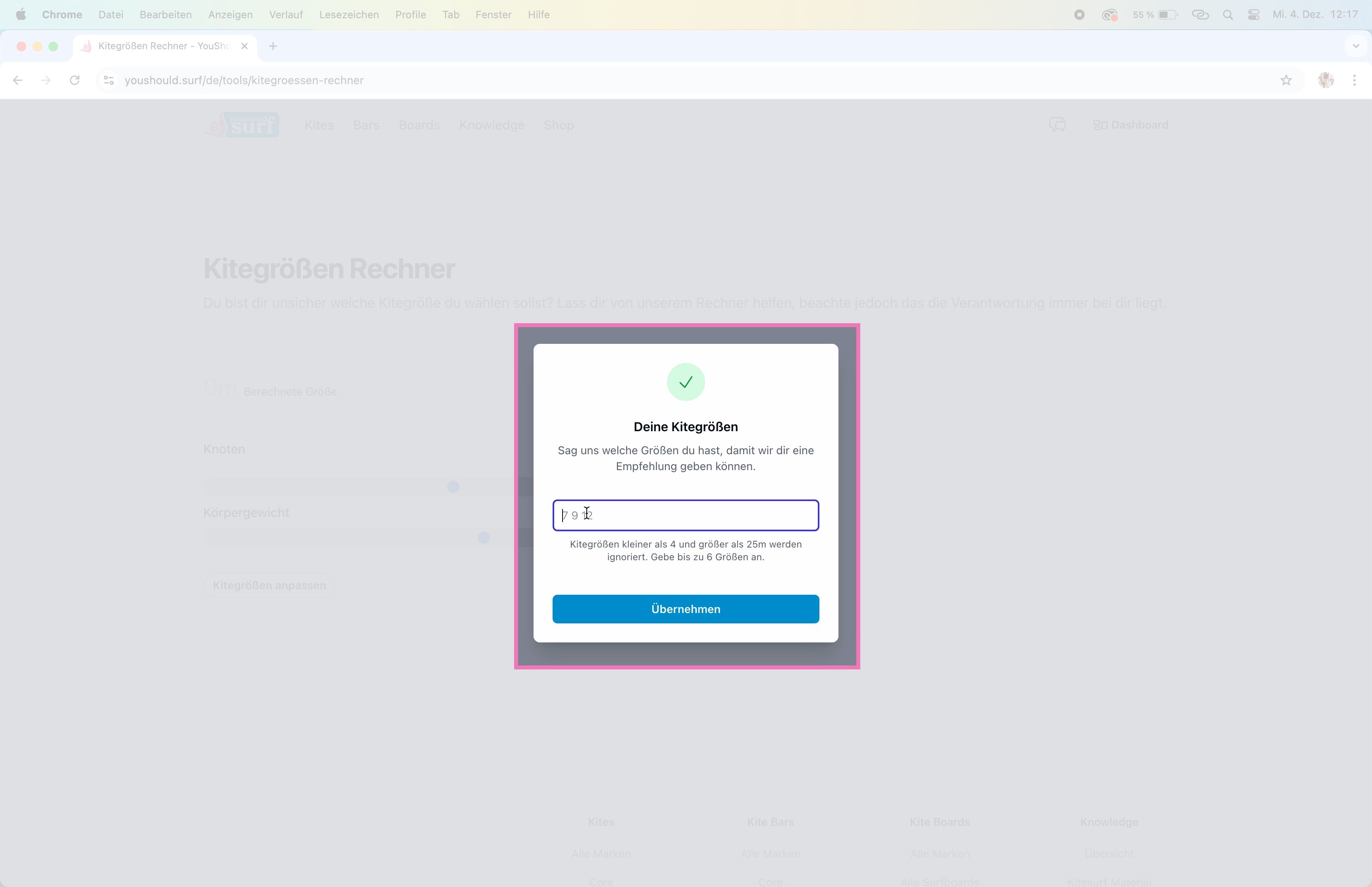Focus the kite sizes input field
1372x887 pixels.
tap(686, 515)
